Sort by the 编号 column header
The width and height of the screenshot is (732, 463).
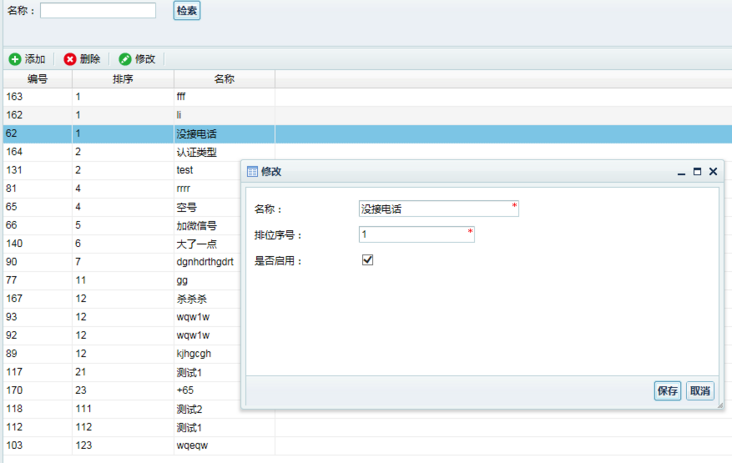pos(37,79)
